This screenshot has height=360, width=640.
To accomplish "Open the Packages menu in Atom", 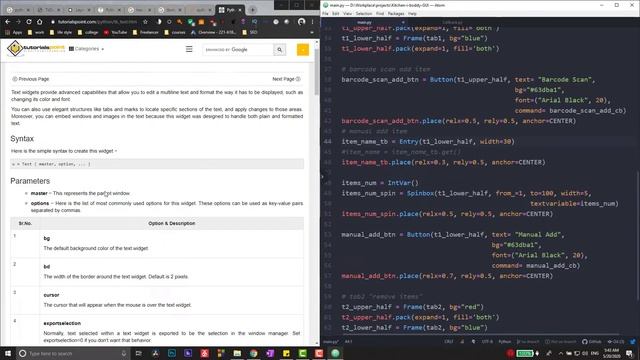I will click(396, 13).
